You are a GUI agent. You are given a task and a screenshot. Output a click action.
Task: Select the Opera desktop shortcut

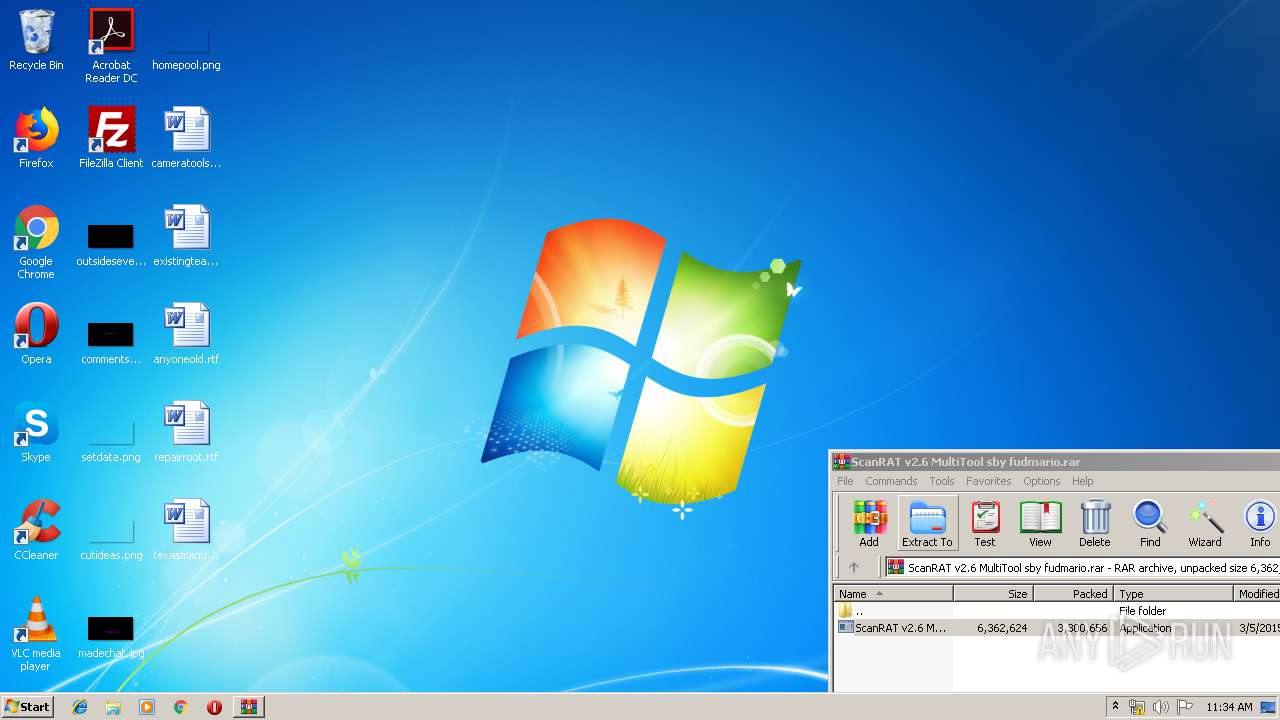point(36,334)
